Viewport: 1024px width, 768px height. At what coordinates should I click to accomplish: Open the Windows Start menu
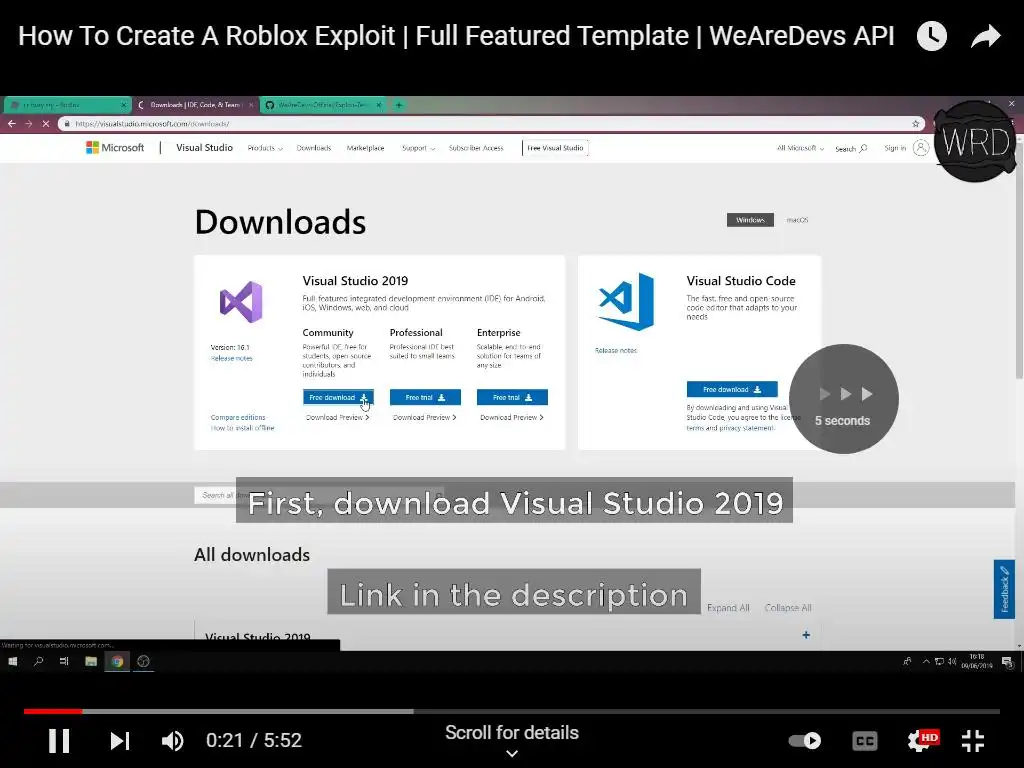tap(12, 662)
